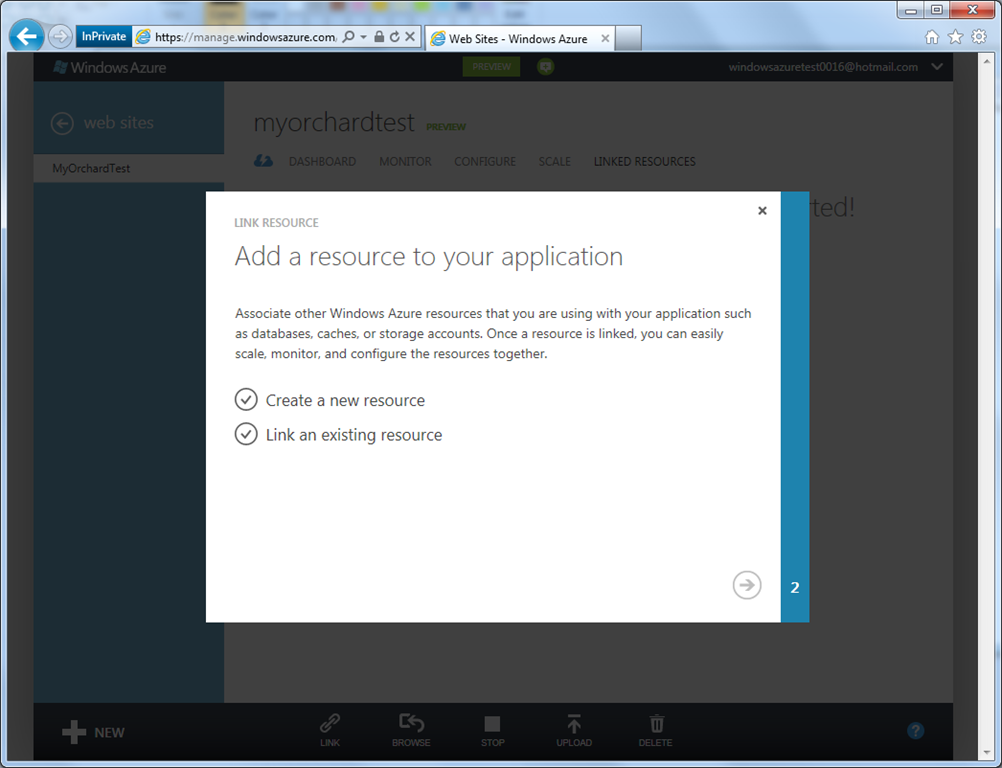Click the cloud quick start icon
This screenshot has width=1002, height=768.
coord(264,161)
